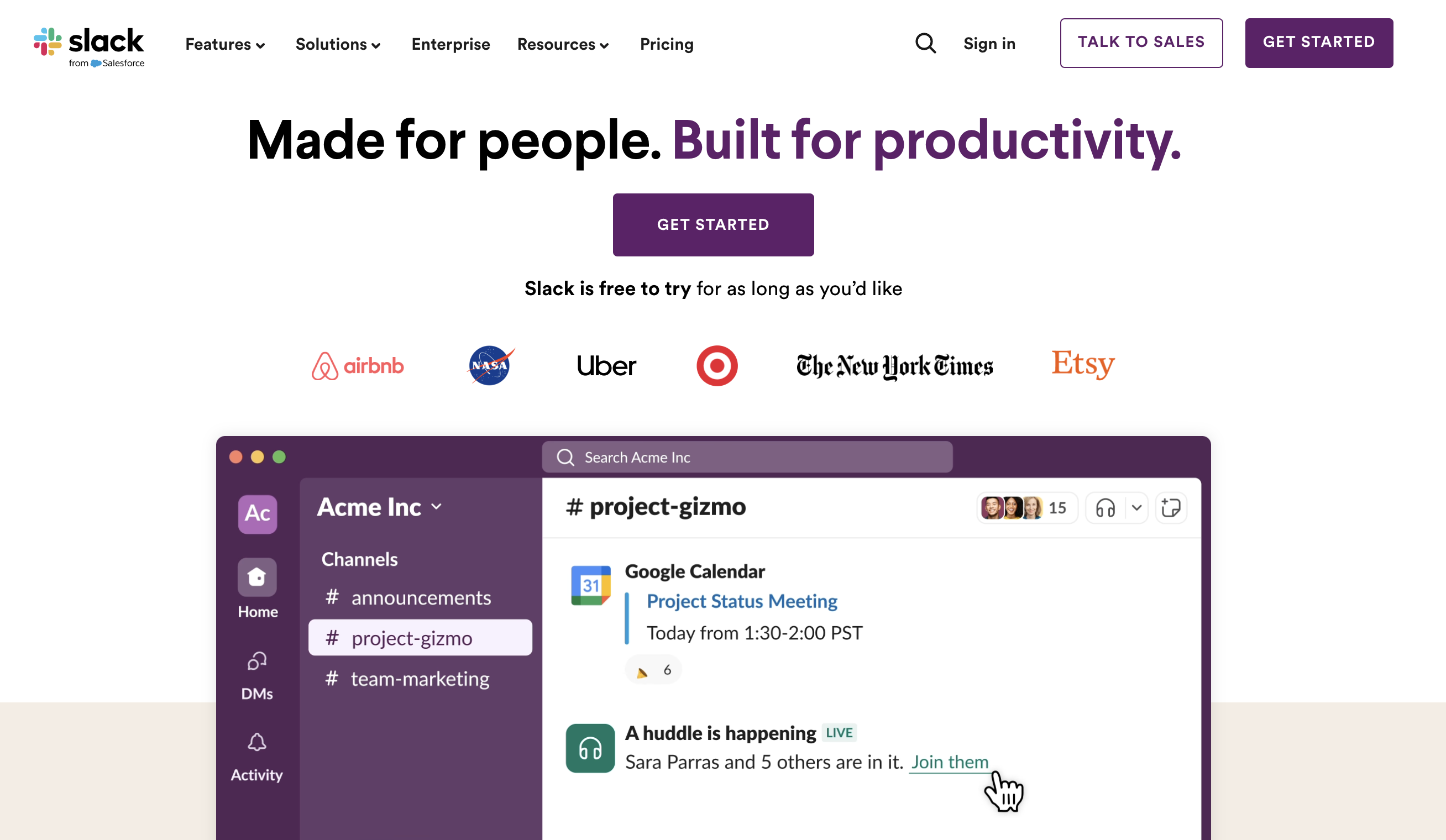This screenshot has width=1446, height=840.
Task: Open the Enterprise menu item
Action: [450, 44]
